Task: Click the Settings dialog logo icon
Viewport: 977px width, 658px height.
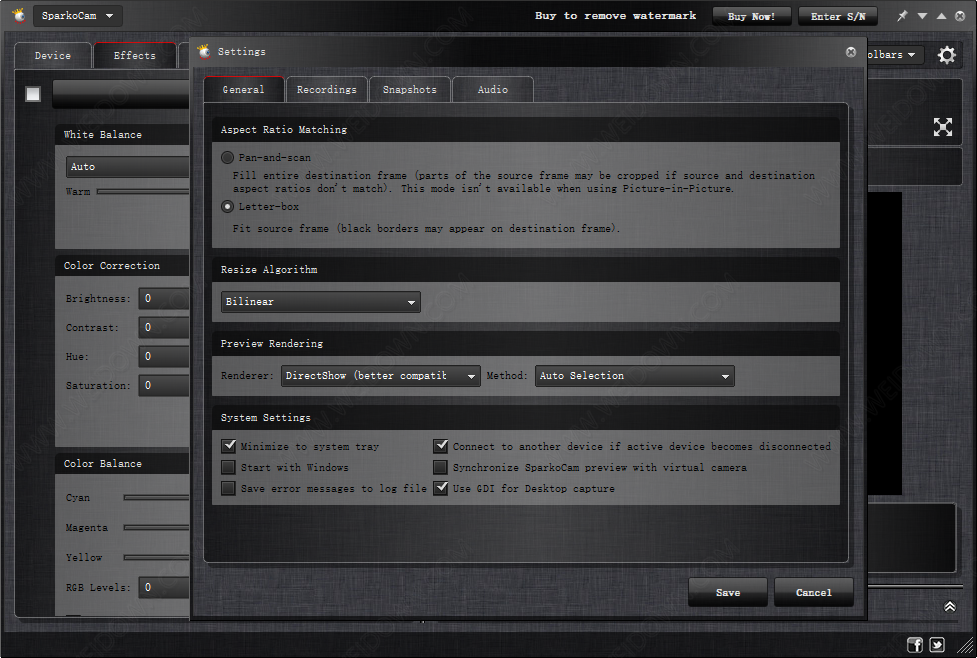Action: pyautogui.click(x=204, y=52)
